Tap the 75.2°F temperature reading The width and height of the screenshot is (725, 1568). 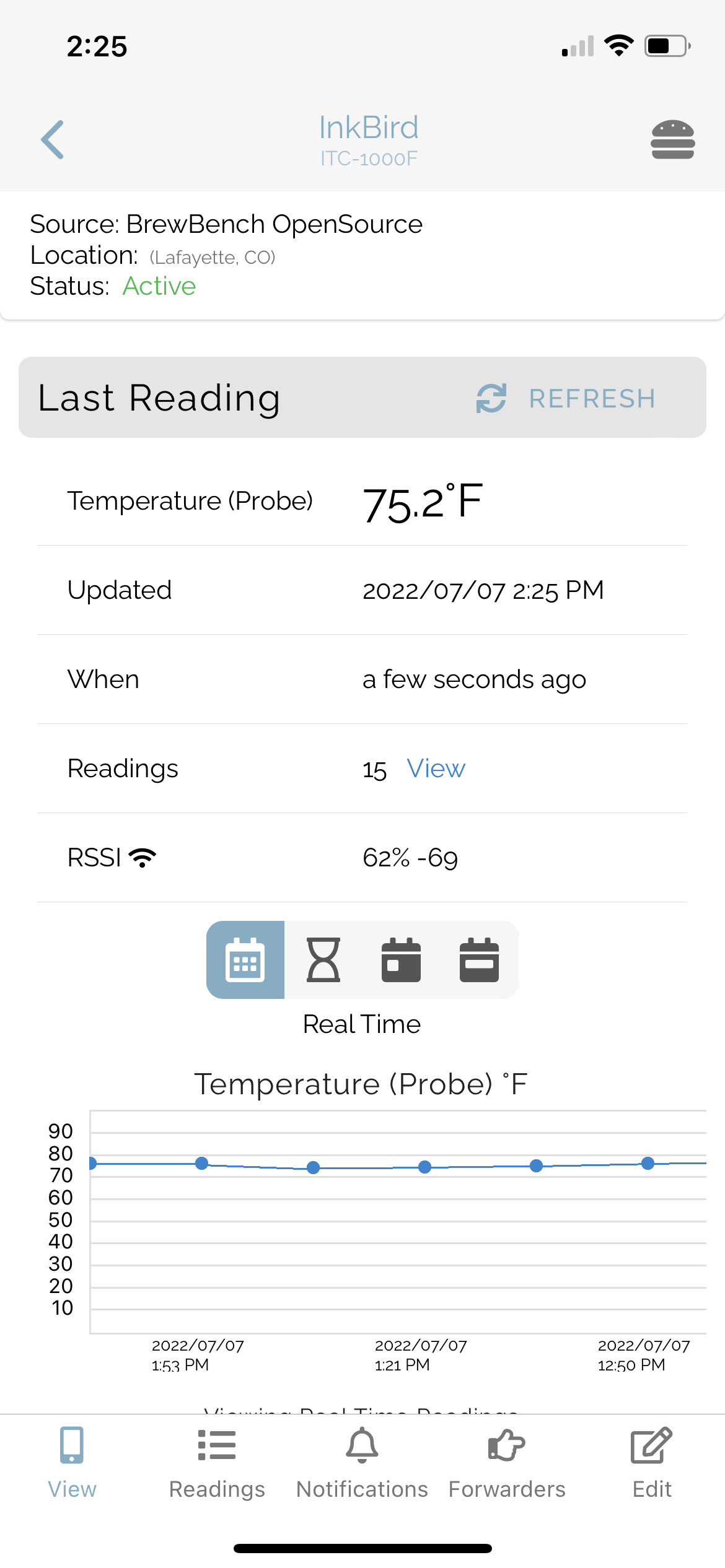(423, 502)
